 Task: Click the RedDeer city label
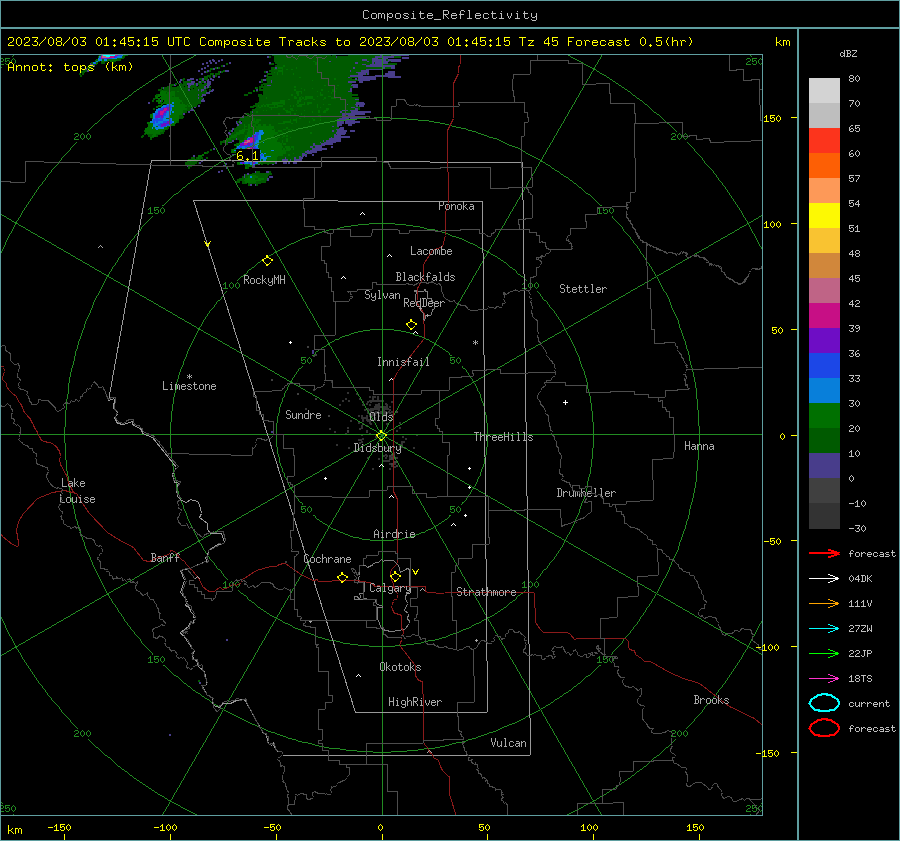[x=424, y=303]
